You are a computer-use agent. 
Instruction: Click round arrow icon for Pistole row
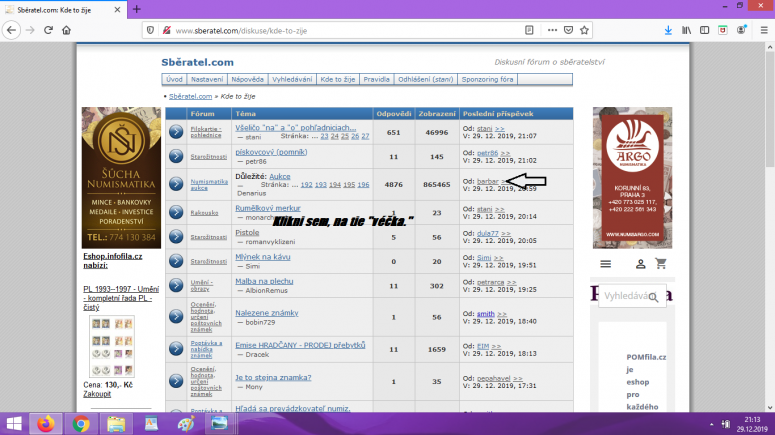coord(176,236)
